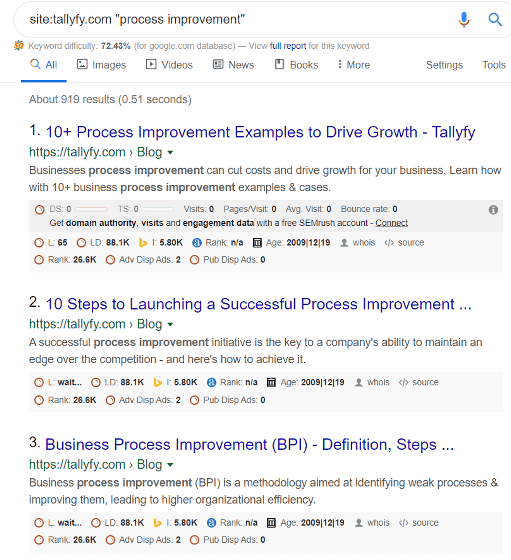Click the microphone voice search icon

coord(464,20)
